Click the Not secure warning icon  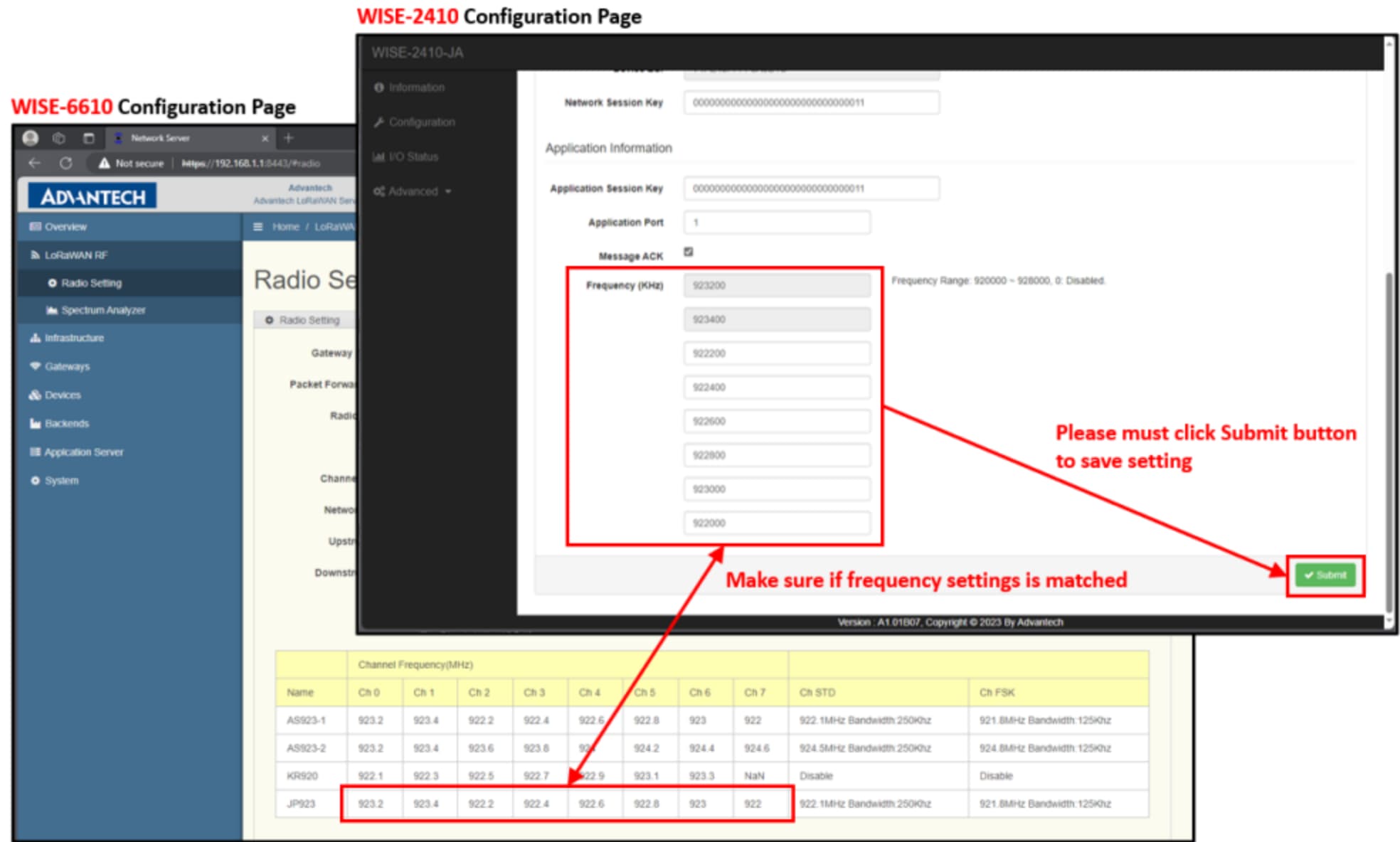coord(104,163)
